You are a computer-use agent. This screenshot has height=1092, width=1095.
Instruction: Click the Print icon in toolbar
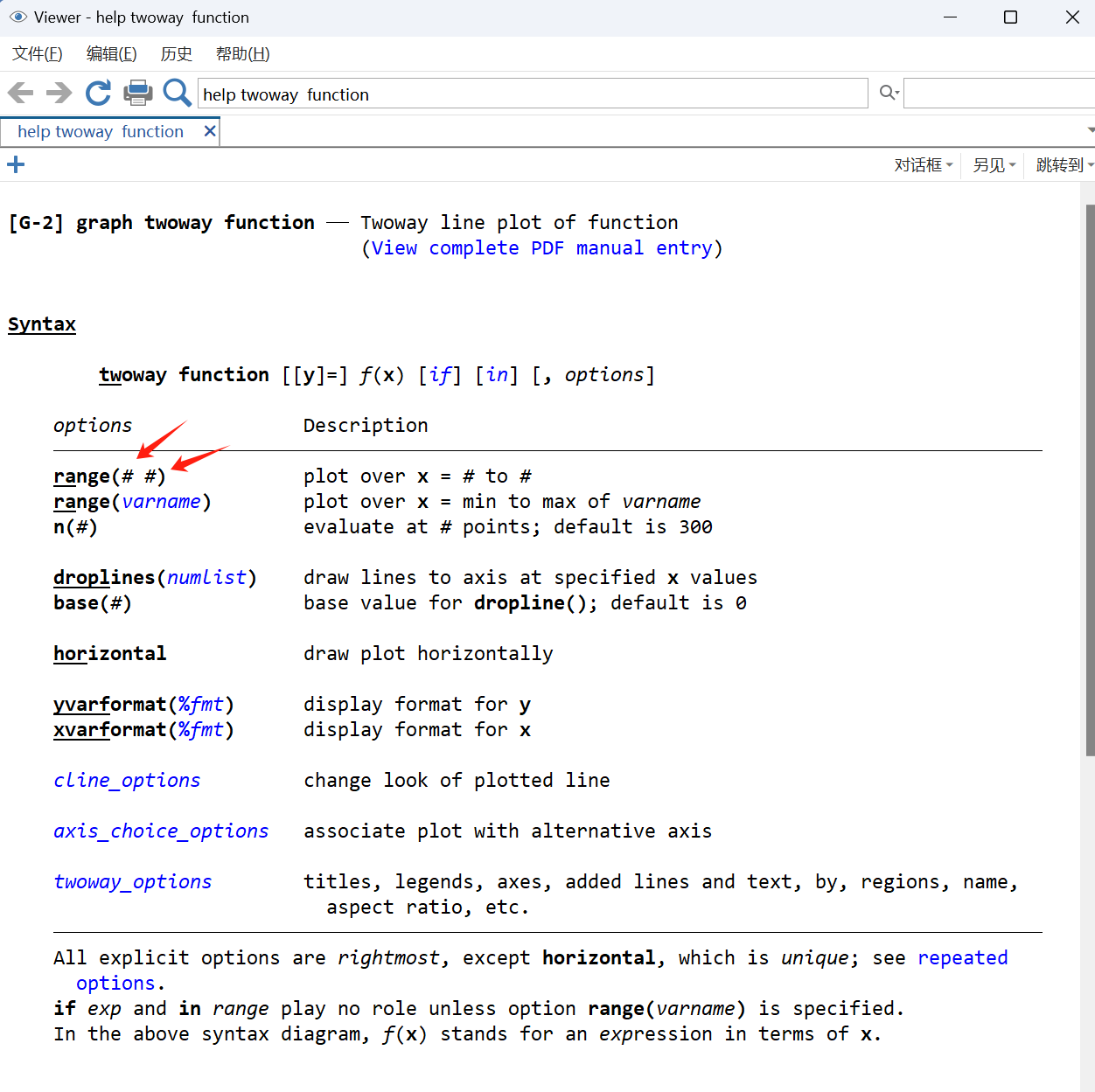tap(138, 93)
